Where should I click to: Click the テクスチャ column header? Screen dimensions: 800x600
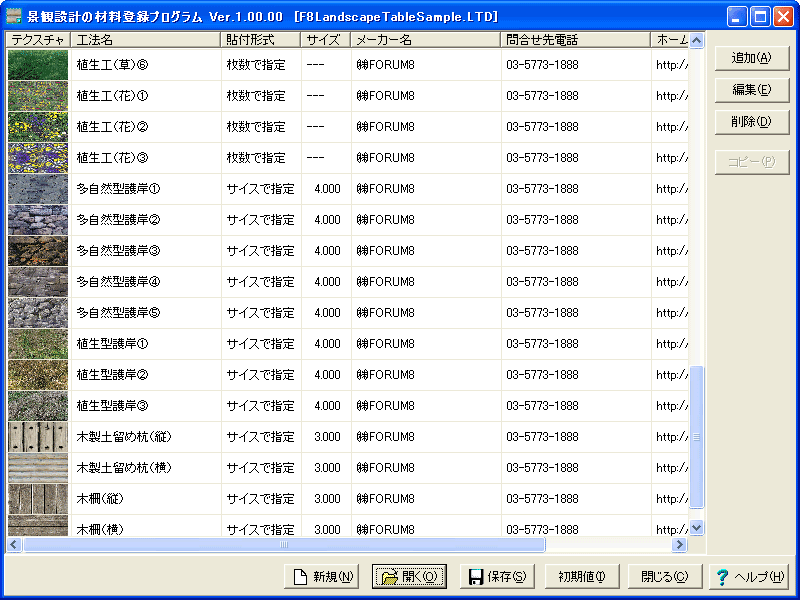click(38, 40)
